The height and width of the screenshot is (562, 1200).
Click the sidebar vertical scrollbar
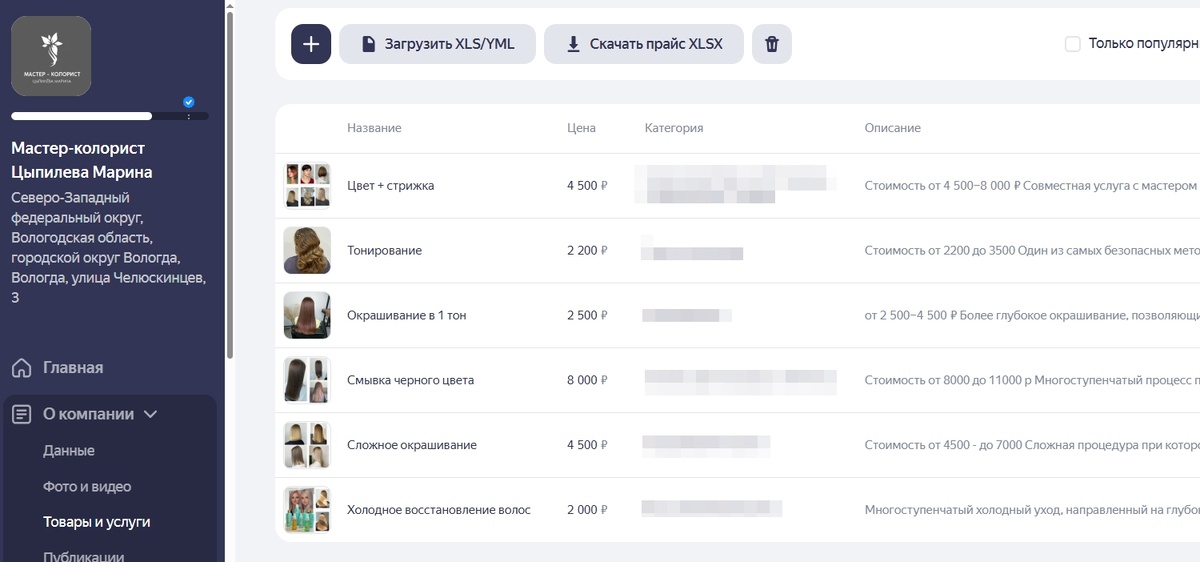click(x=229, y=180)
